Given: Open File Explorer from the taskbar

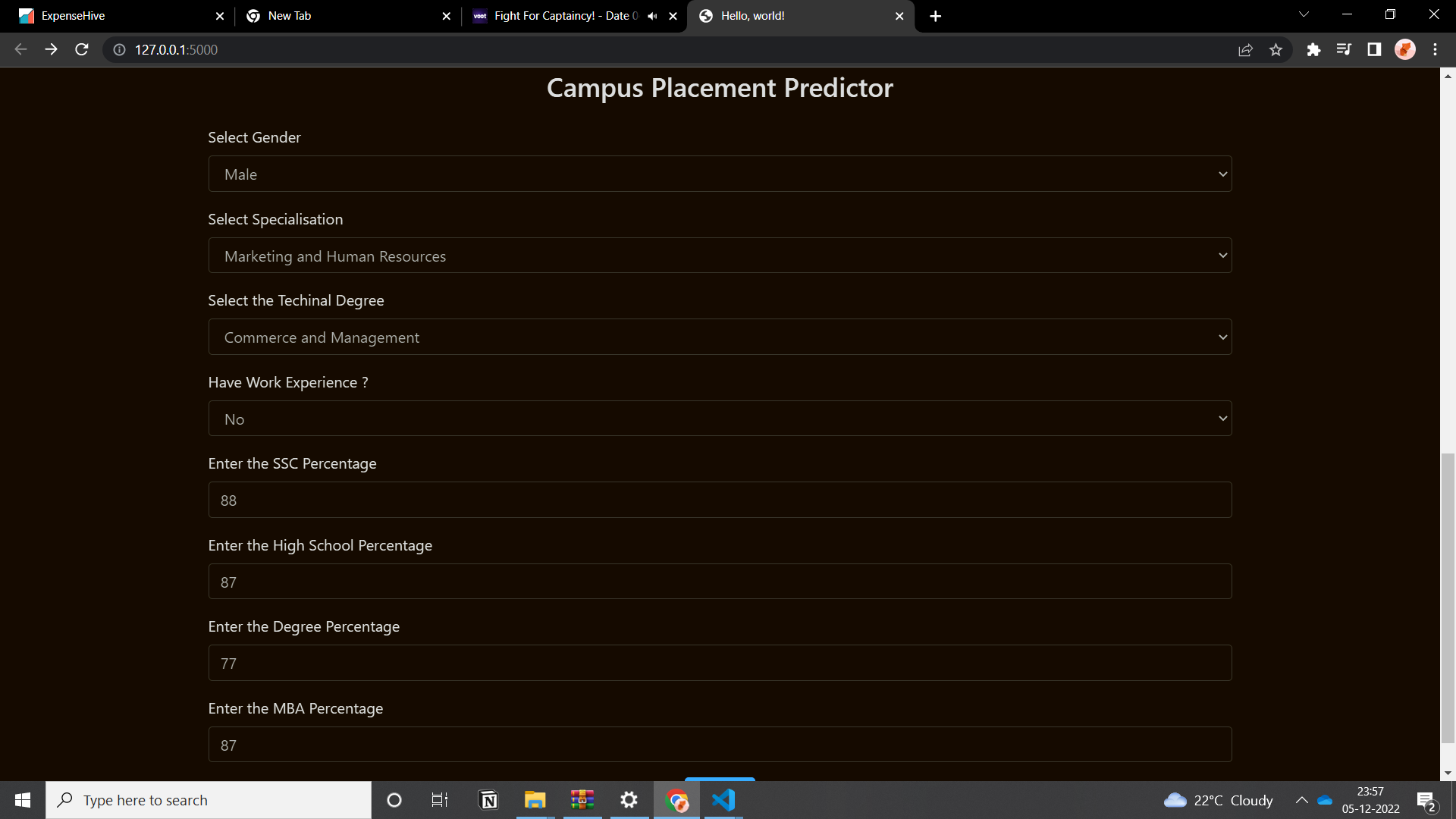Looking at the screenshot, I should (535, 799).
